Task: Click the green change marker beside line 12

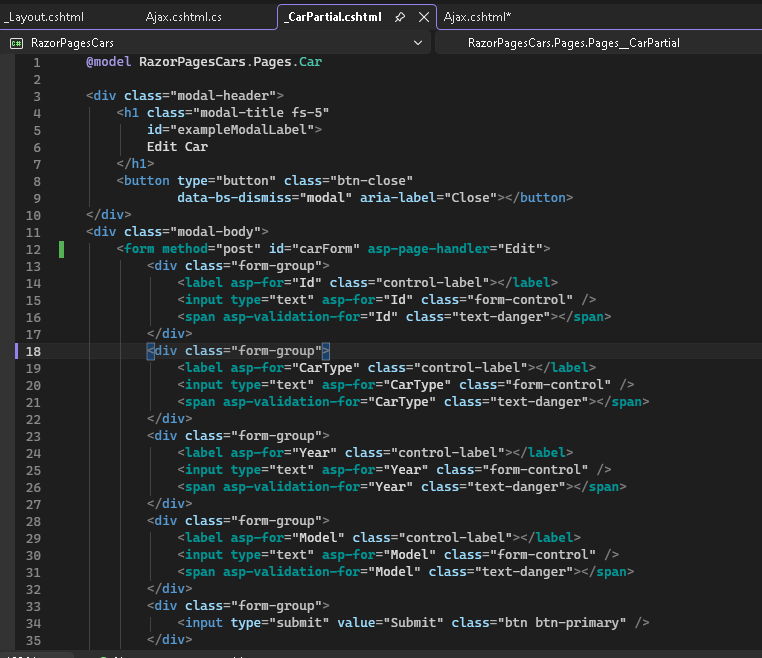Action: (61, 248)
